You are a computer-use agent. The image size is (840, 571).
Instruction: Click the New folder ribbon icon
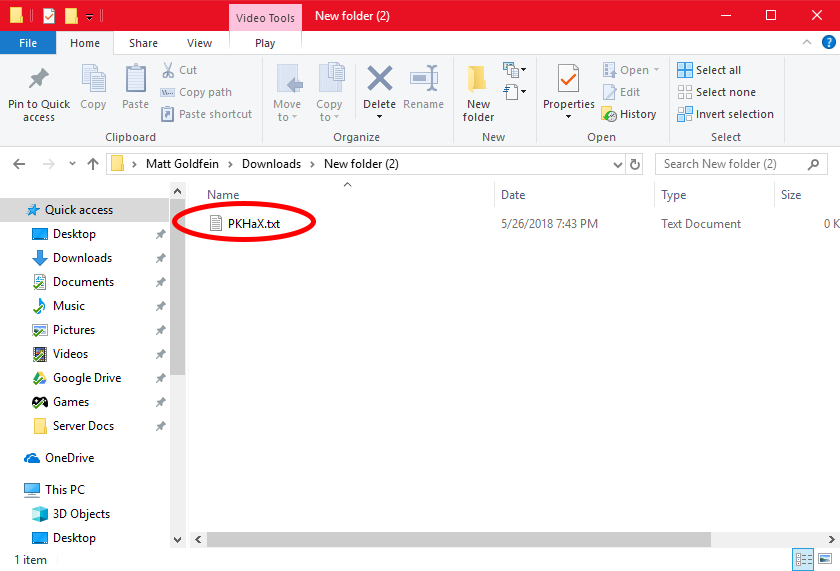point(478,82)
